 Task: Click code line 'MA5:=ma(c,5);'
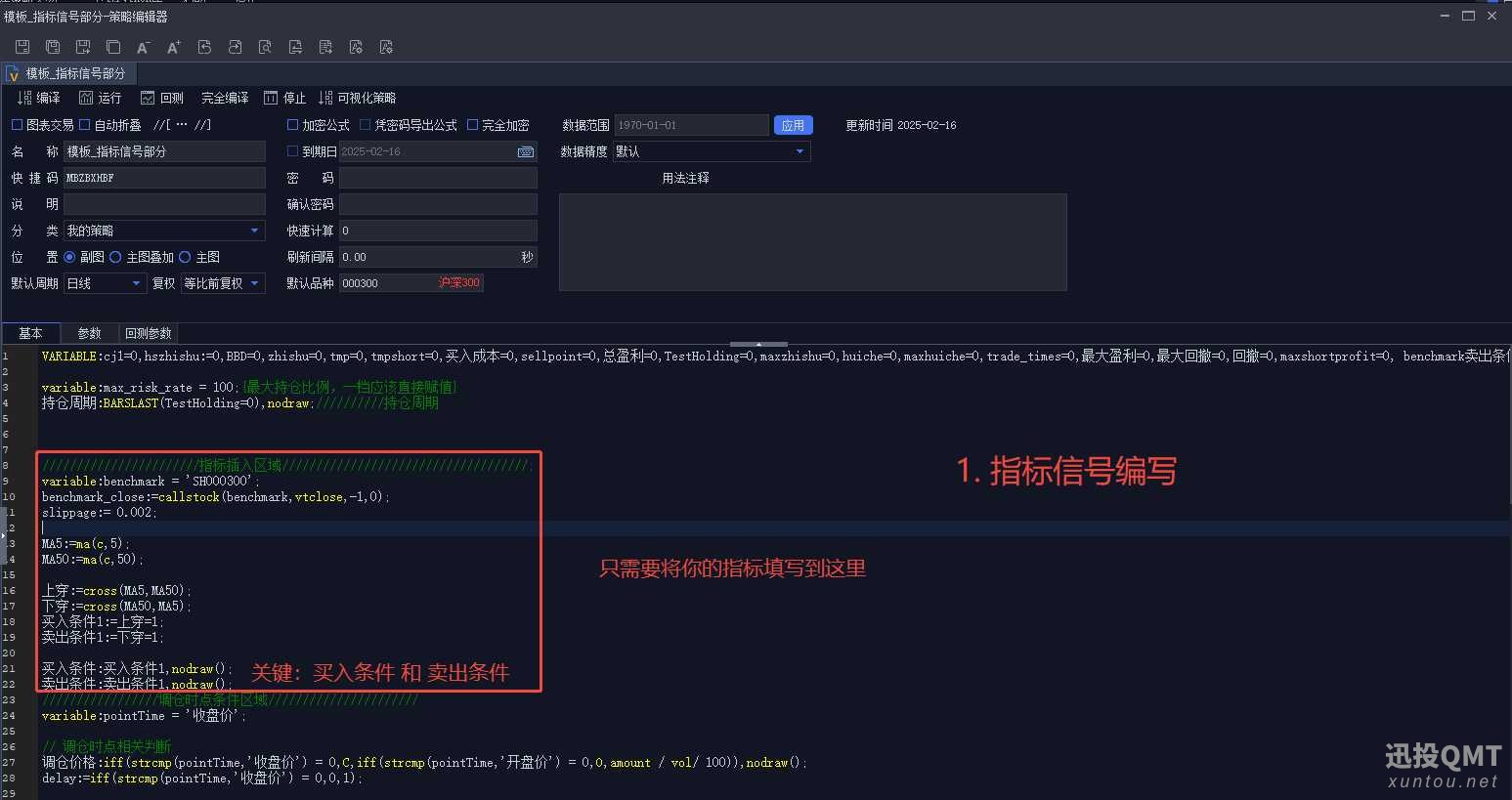pyautogui.click(x=85, y=544)
